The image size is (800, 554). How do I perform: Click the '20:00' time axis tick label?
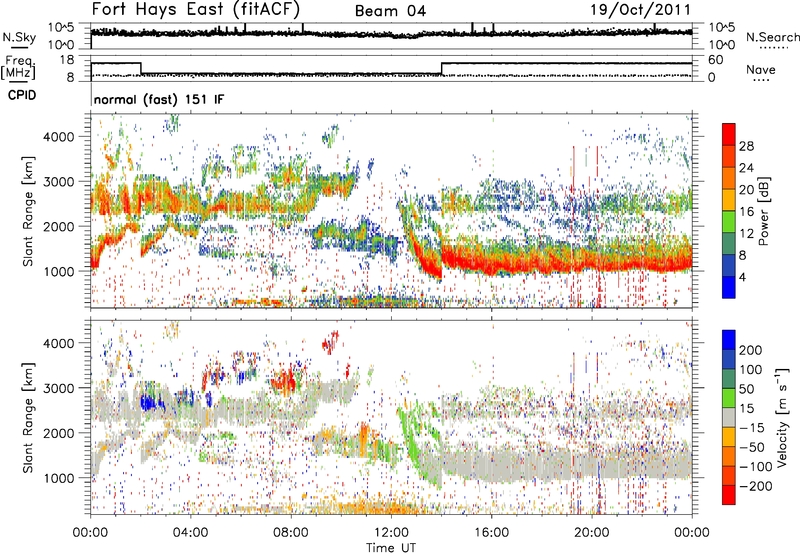[x=591, y=532]
